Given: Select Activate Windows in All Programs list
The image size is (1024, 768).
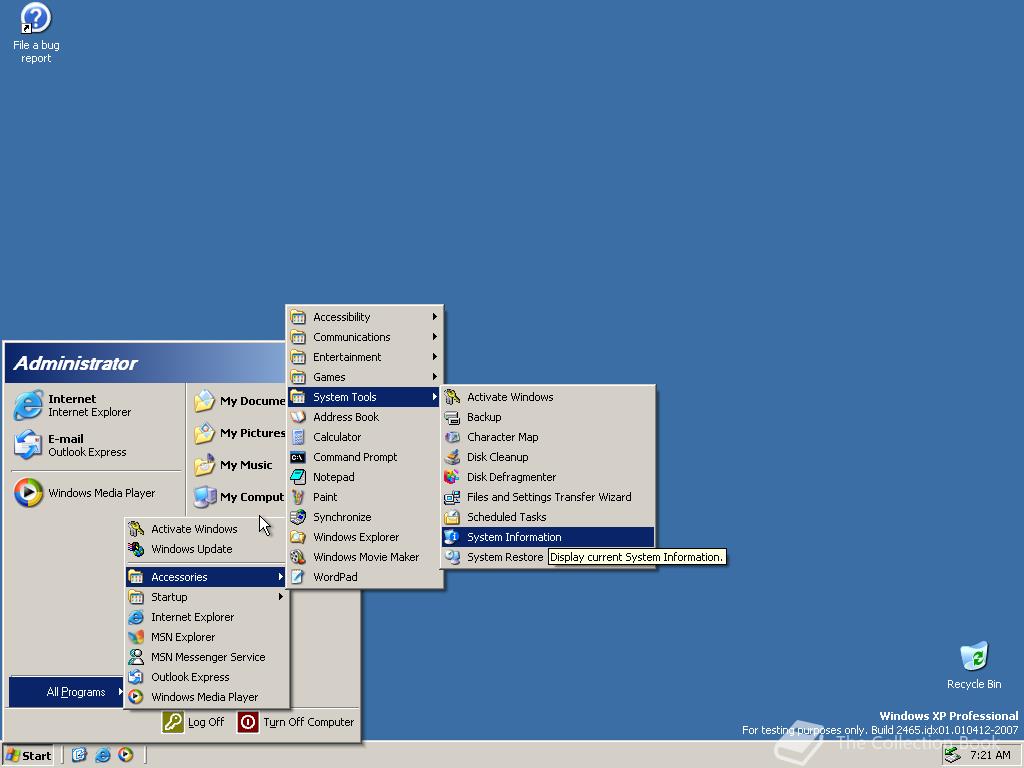Looking at the screenshot, I should [x=206, y=529].
